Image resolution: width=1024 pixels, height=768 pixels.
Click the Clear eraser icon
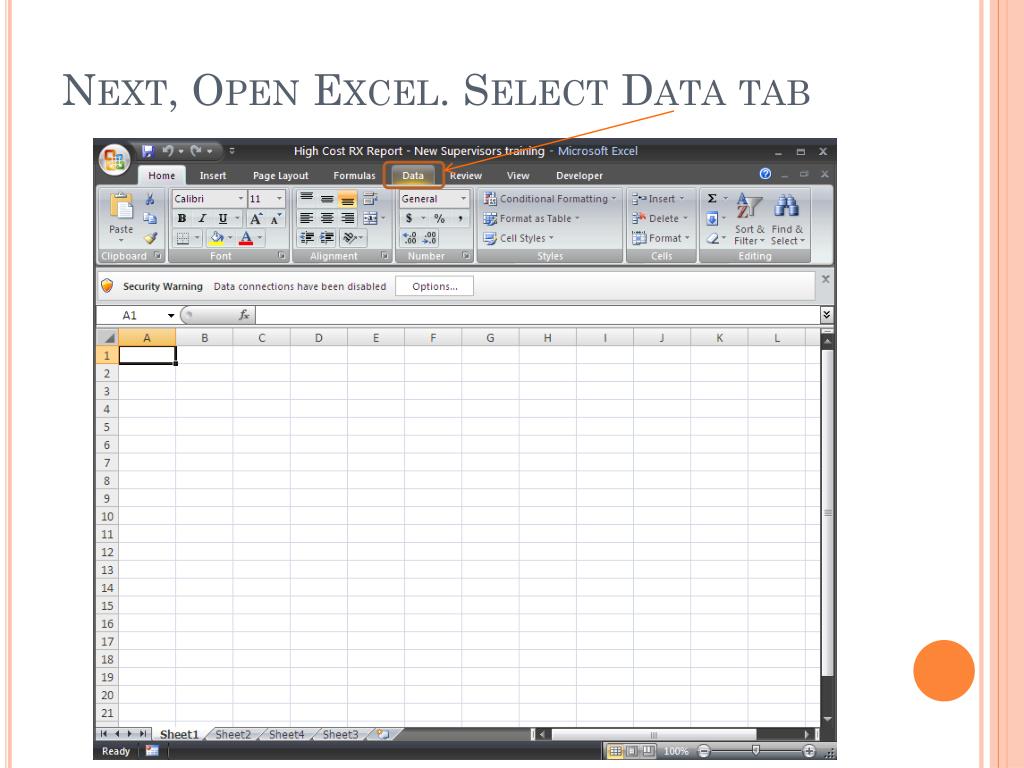click(712, 238)
